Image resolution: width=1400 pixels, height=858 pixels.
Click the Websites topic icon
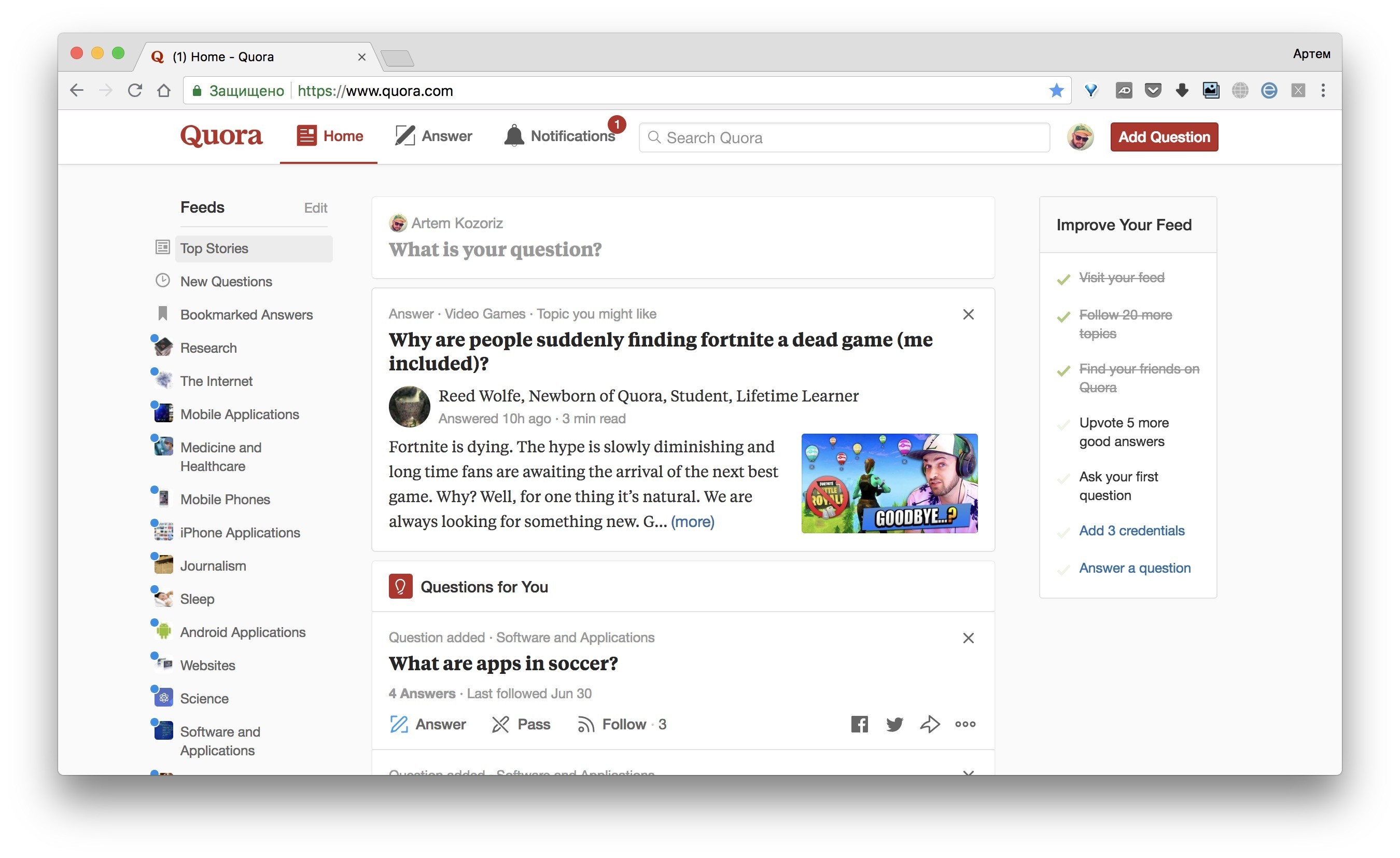(x=164, y=665)
